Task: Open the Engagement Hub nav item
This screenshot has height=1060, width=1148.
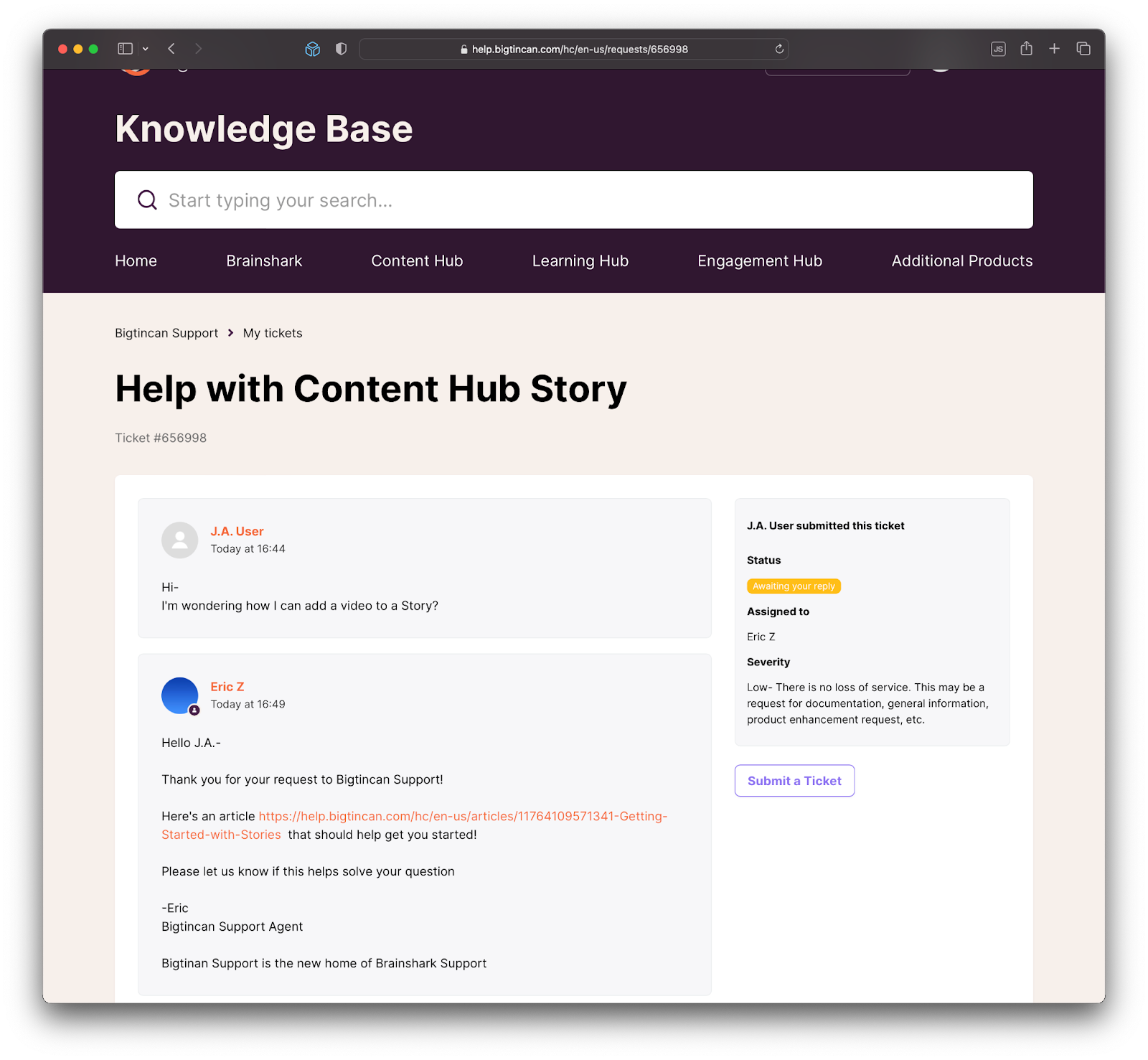Action: pos(760,261)
